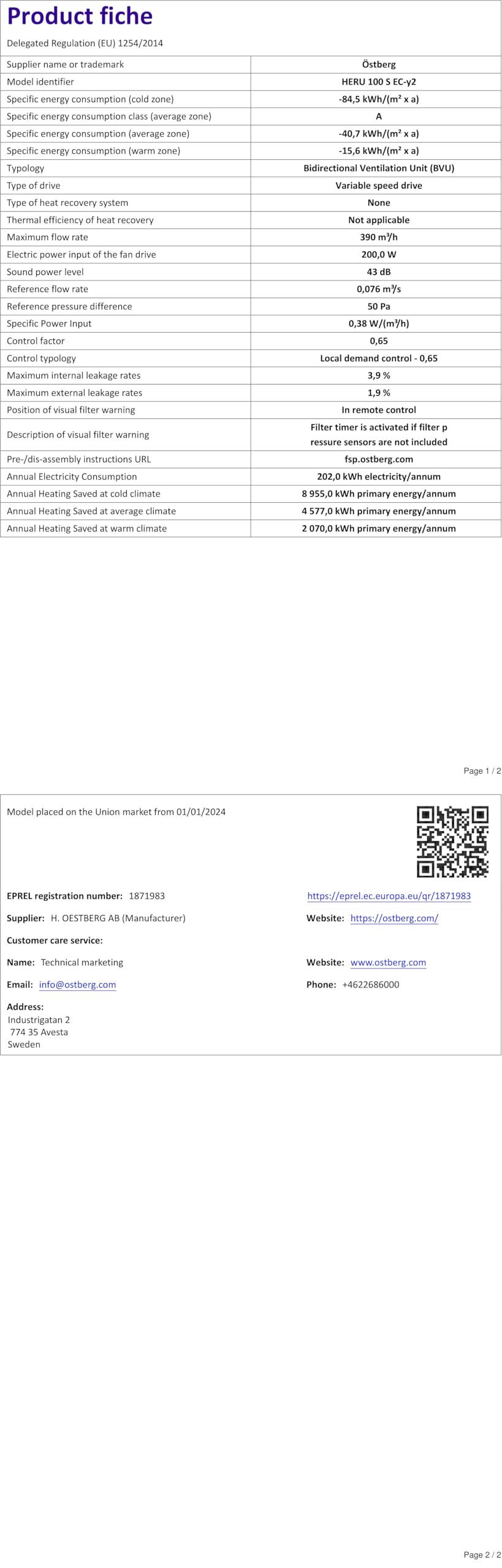
Task: Open the www.ostberg.com customer care link
Action: [388, 962]
